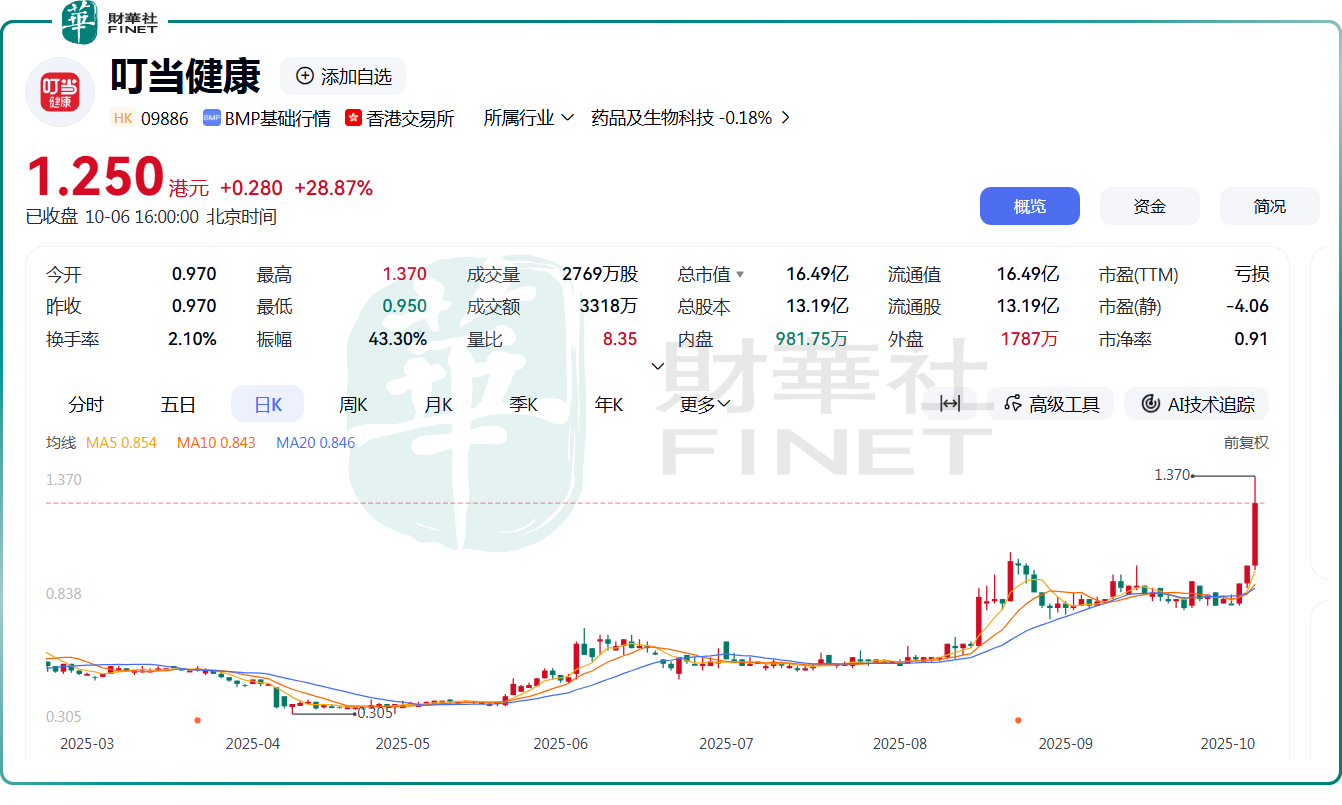Image resolution: width=1342 pixels, height=805 pixels.
Task: Click the Hong Kong exchange flag icon
Action: (353, 118)
